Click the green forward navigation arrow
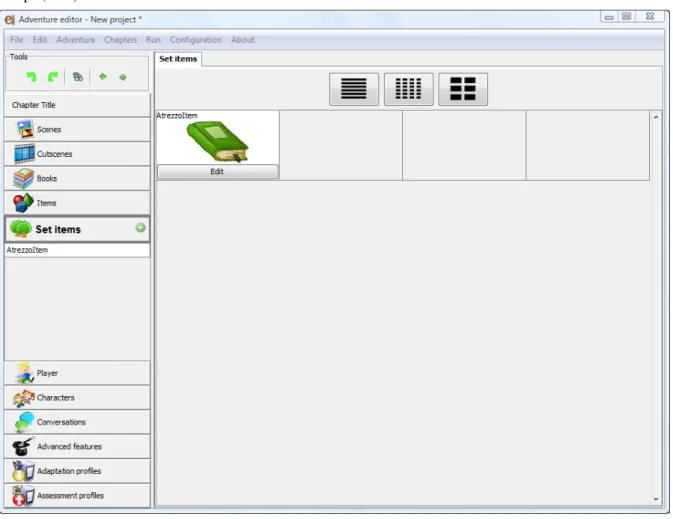 pos(123,77)
